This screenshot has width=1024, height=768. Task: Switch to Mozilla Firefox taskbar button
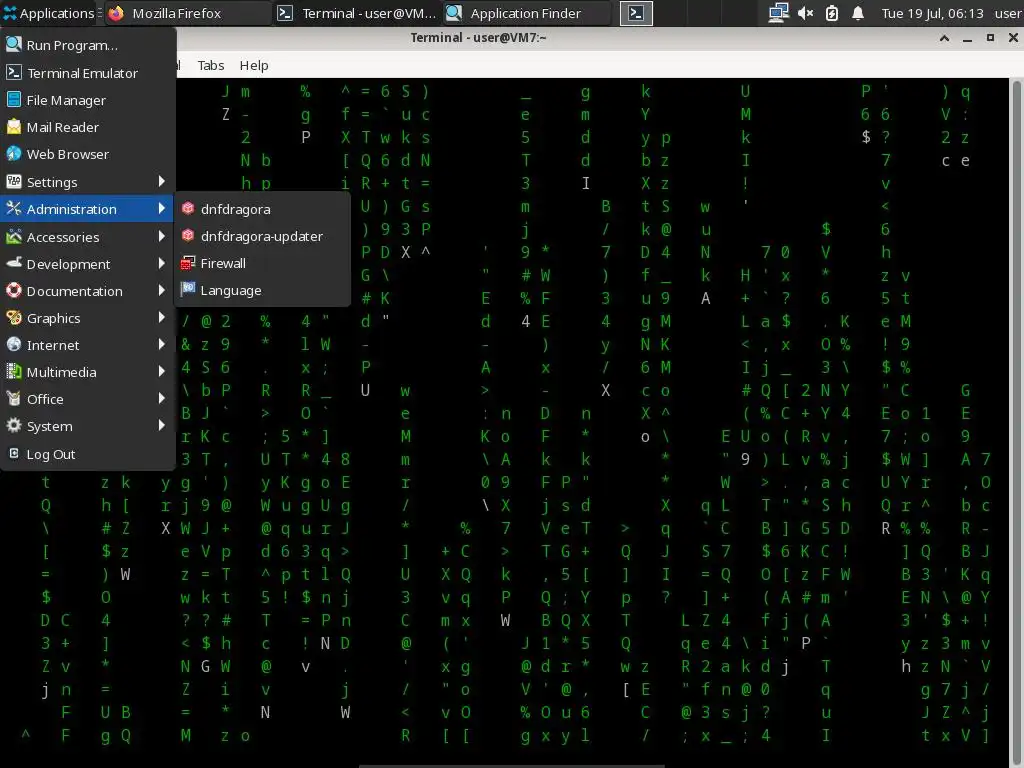(187, 13)
